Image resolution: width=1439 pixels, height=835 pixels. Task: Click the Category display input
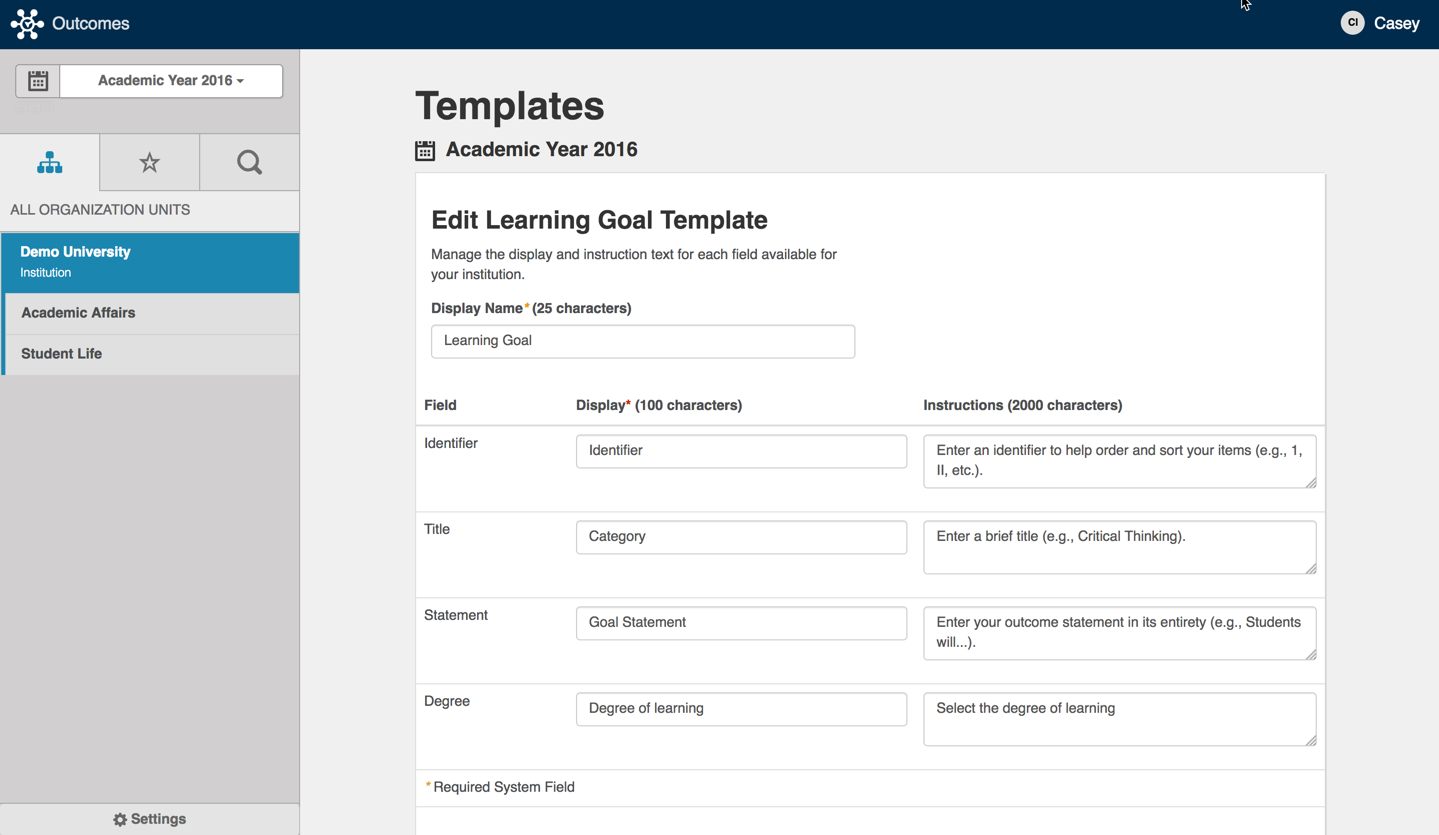pyautogui.click(x=741, y=537)
